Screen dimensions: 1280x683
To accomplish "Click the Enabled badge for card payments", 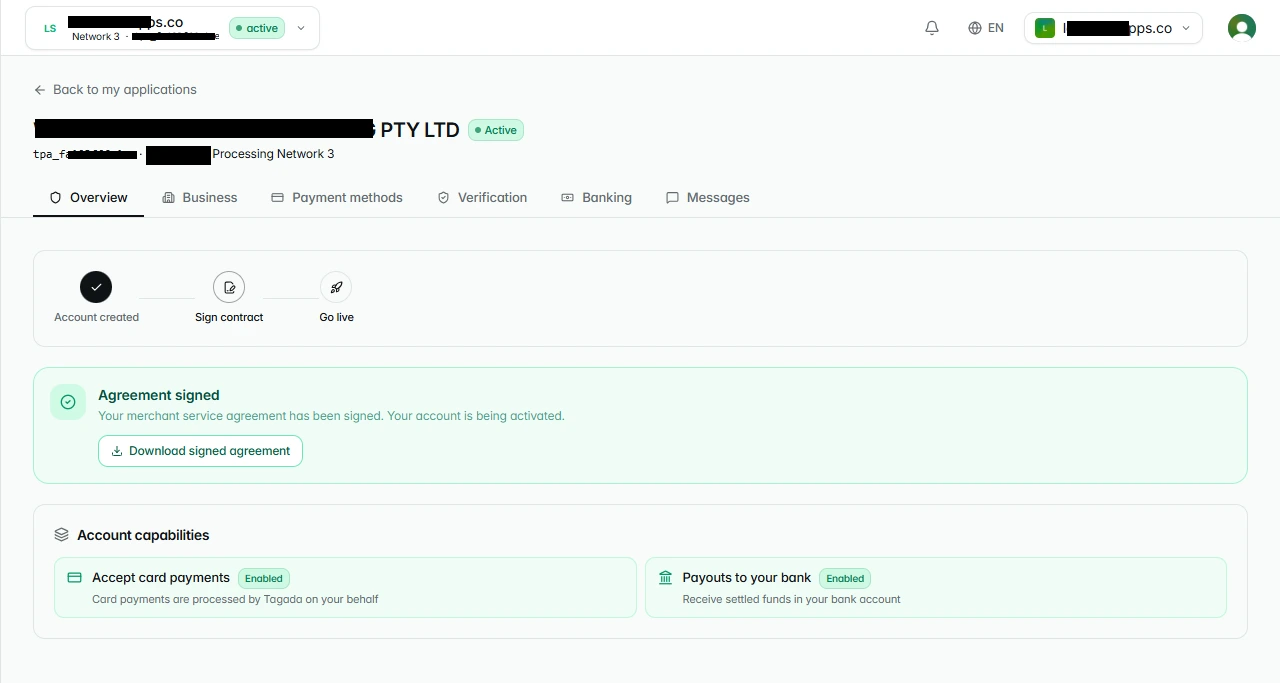I will (264, 578).
